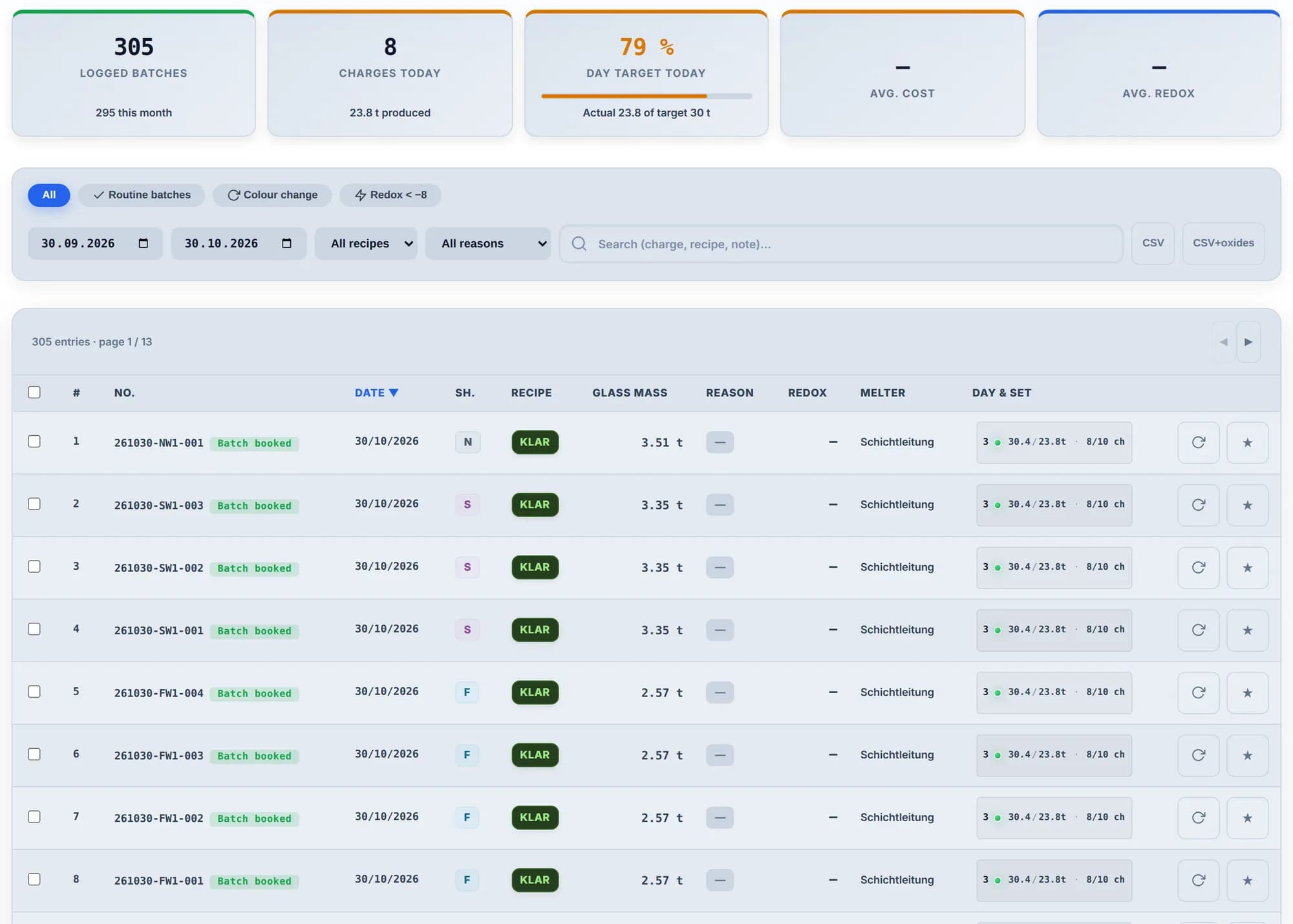The height and width of the screenshot is (924, 1293).
Task: Click the '305 entries · page 1 / 13' label
Action: (92, 341)
